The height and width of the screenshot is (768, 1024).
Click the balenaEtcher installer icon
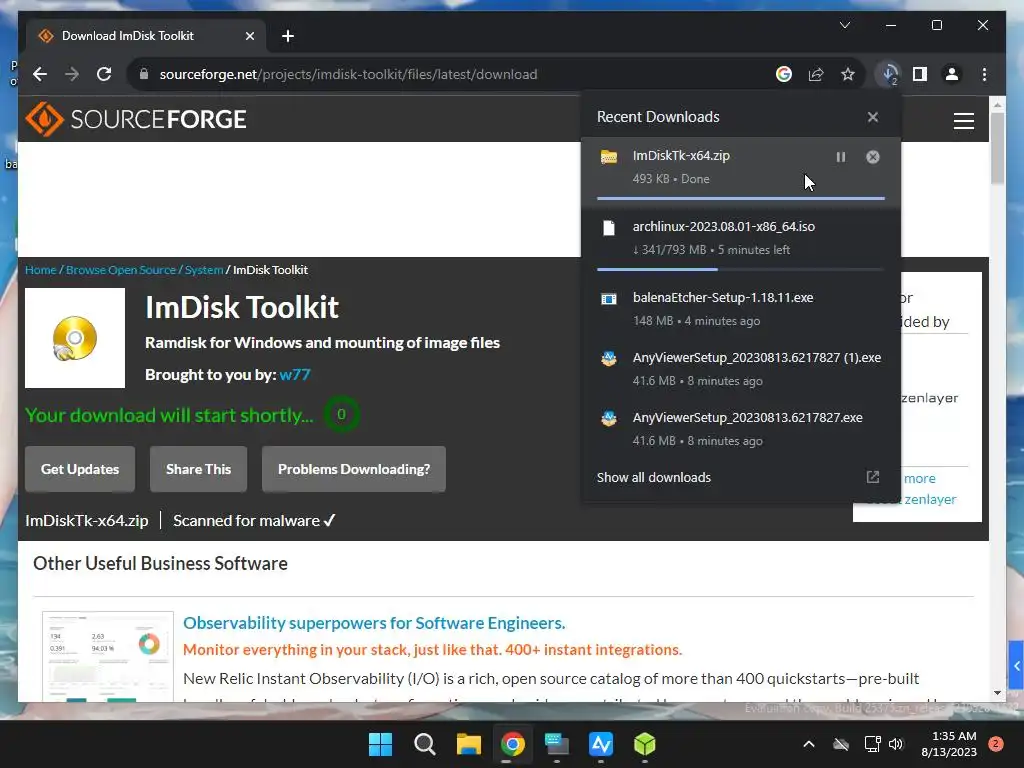click(609, 299)
